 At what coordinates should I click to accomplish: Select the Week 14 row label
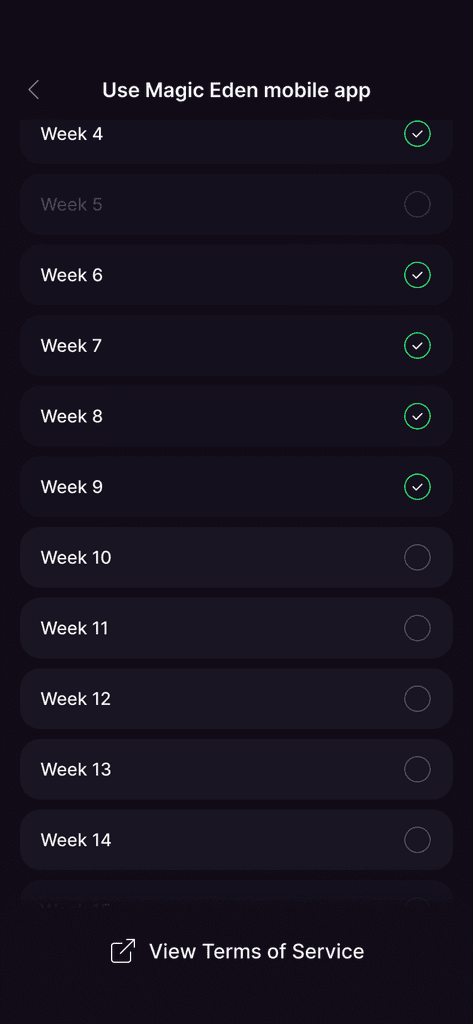click(76, 839)
